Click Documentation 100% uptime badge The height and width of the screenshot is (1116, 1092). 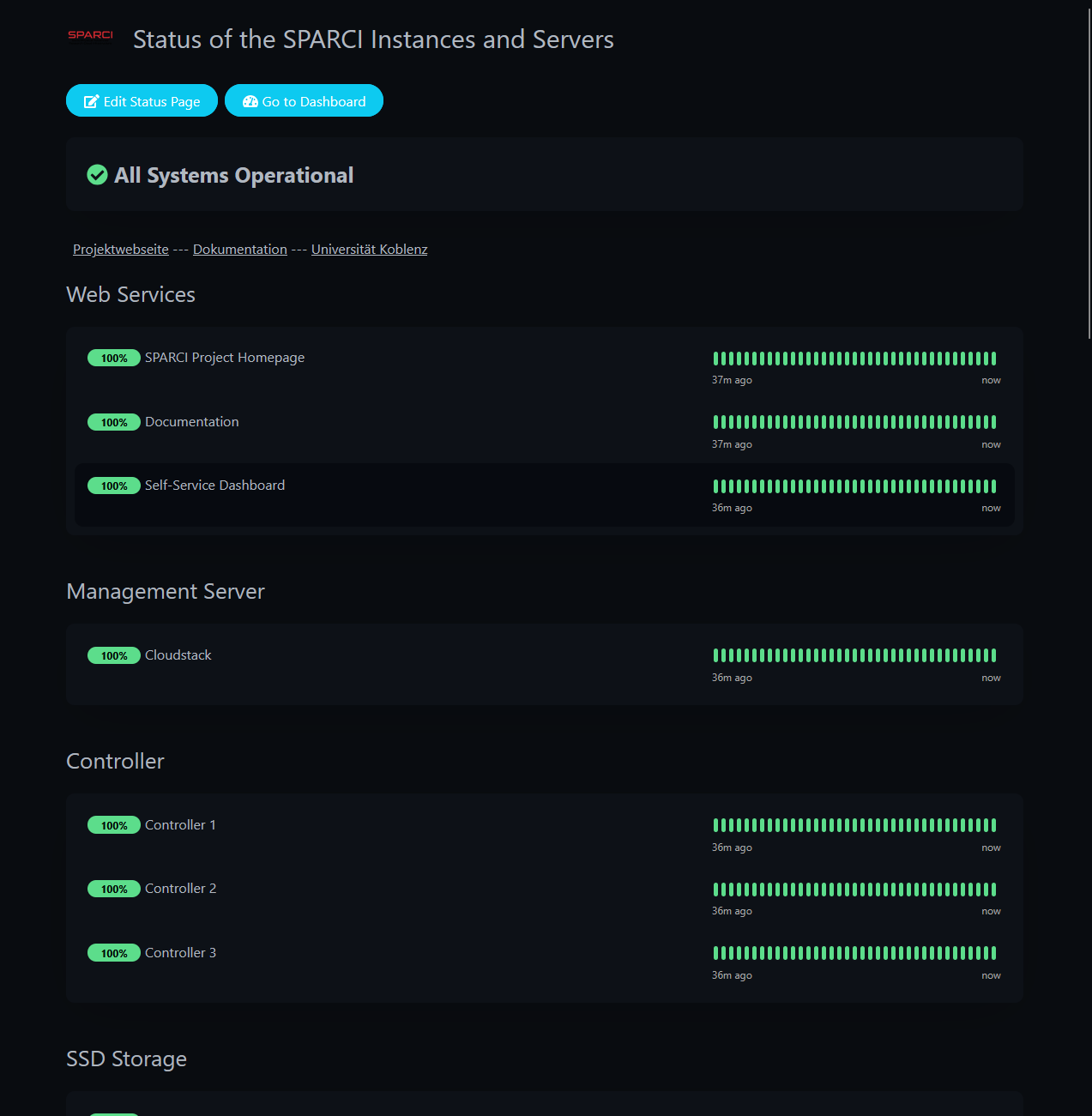(113, 423)
